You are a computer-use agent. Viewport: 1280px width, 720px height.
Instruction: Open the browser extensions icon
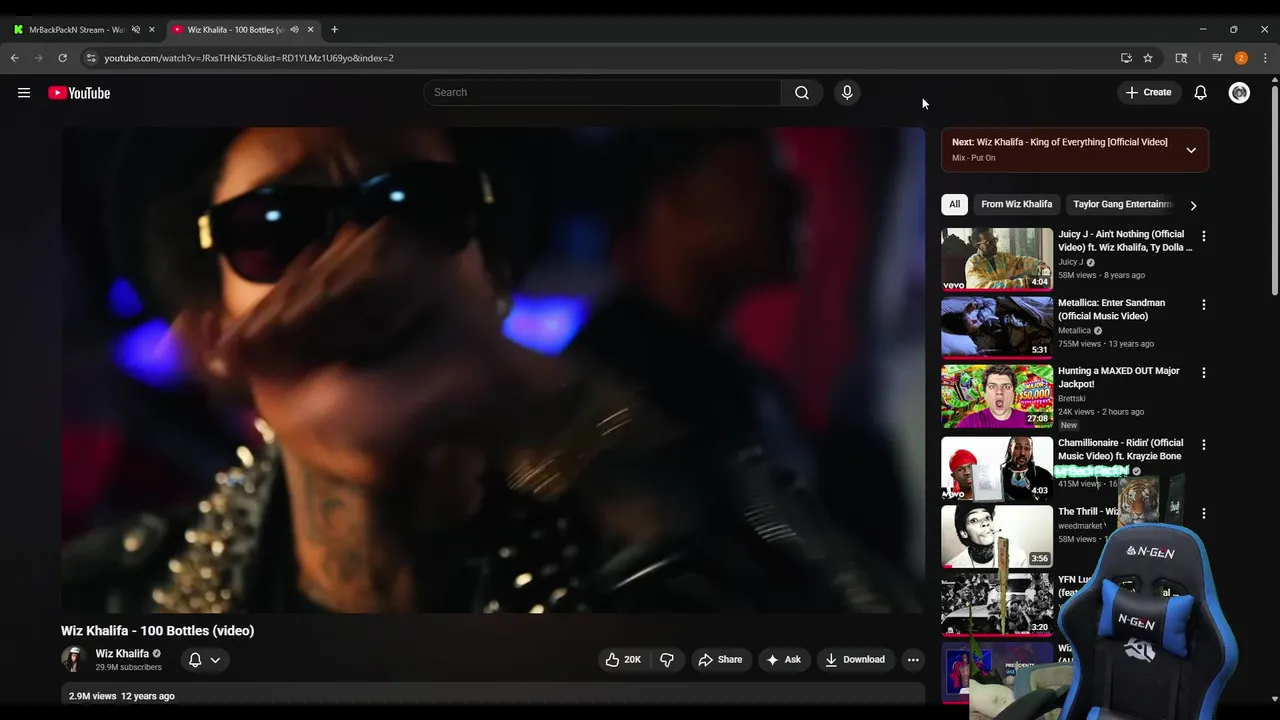coord(1181,58)
